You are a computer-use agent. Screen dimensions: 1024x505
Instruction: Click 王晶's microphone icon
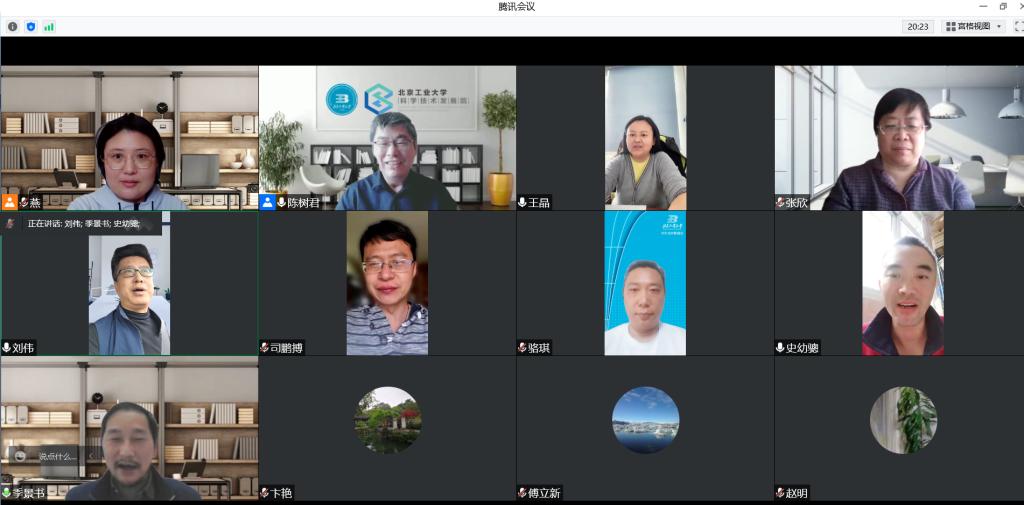[522, 203]
